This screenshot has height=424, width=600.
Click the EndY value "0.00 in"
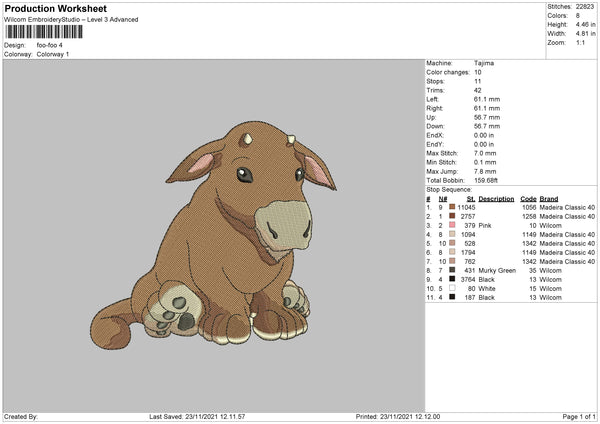click(484, 144)
